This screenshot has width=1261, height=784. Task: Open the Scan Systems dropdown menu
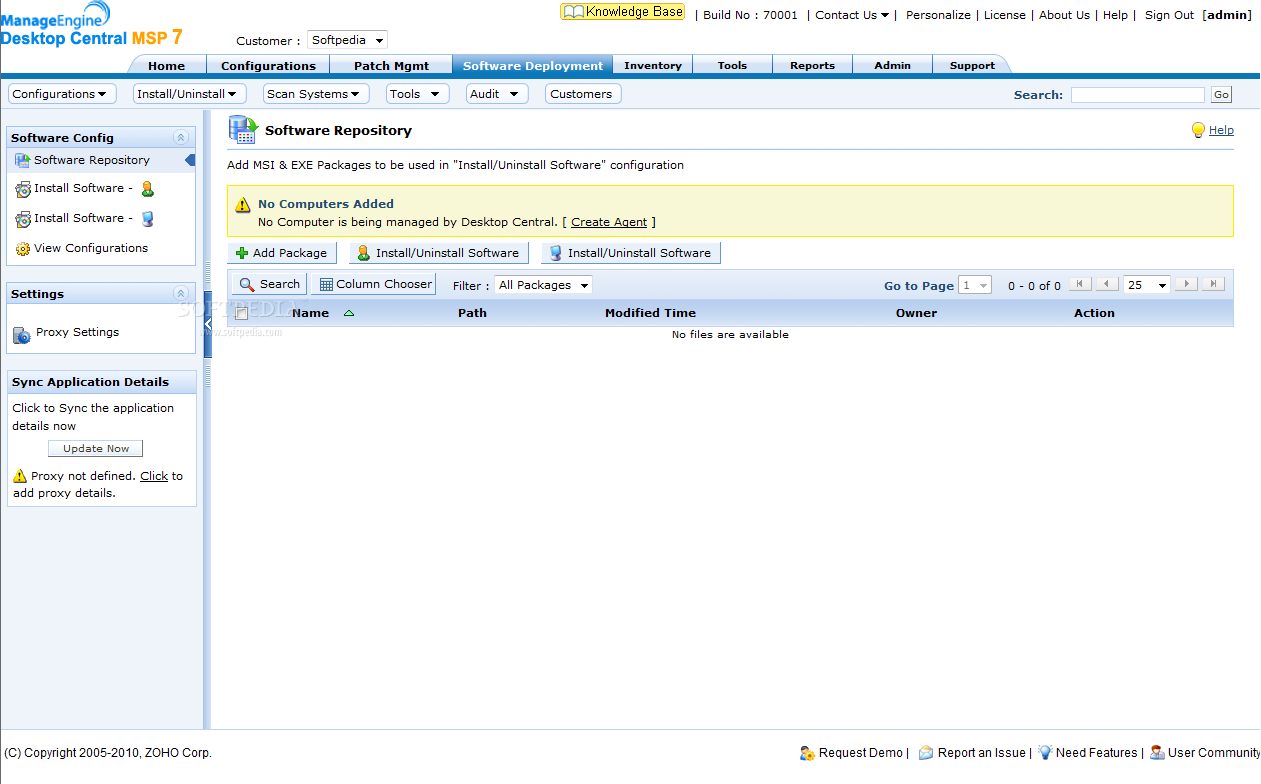[316, 94]
